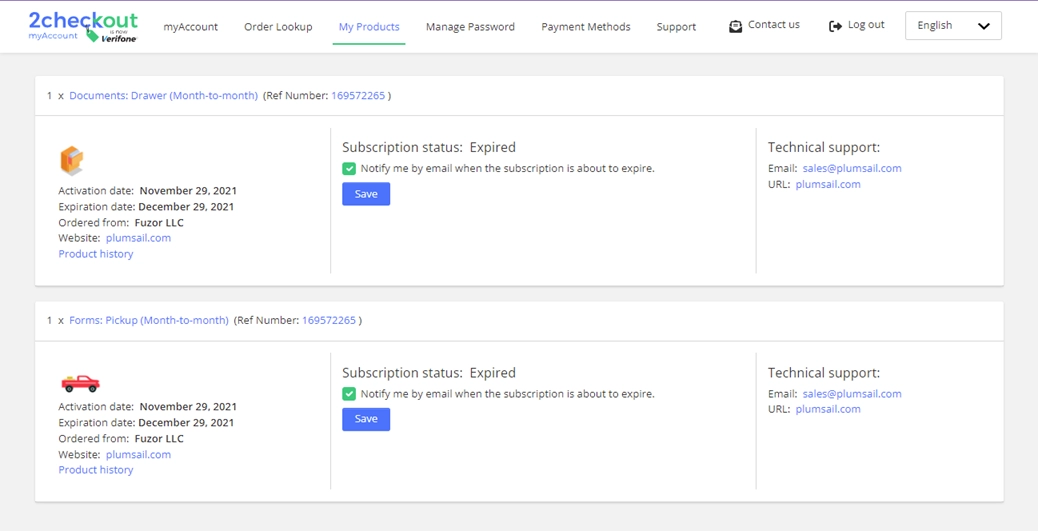This screenshot has width=1038, height=531.
Task: View Product history for Documents Drawer
Action: pyautogui.click(x=96, y=254)
